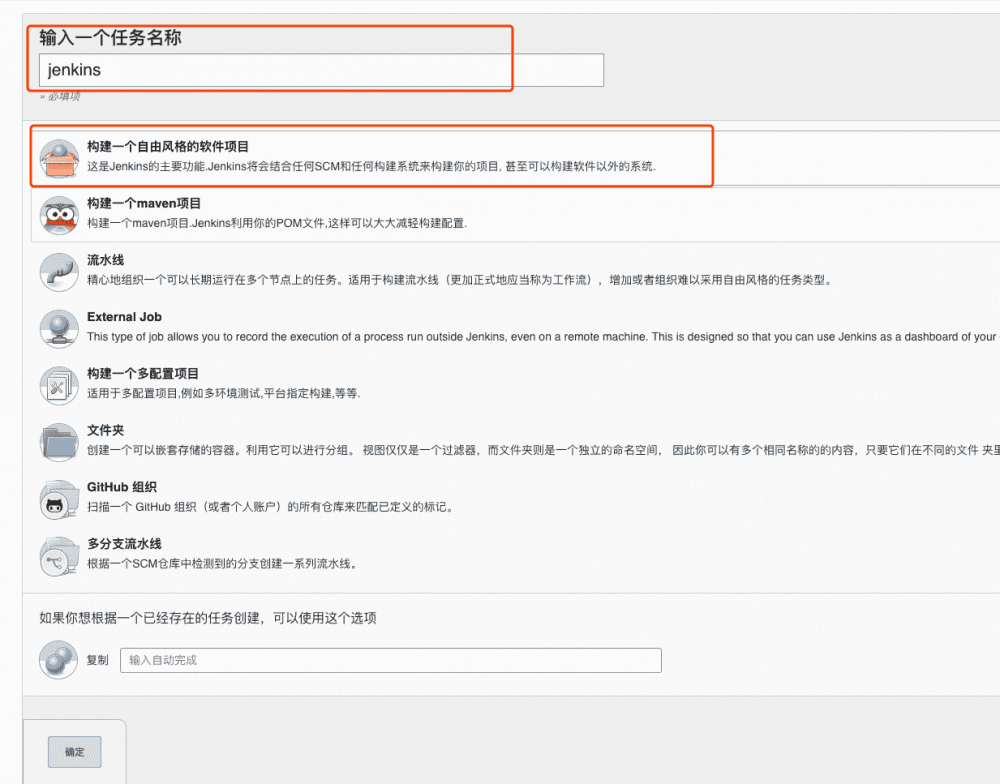Click the 确定 button
This screenshot has height=784, width=1000.
coord(74,752)
